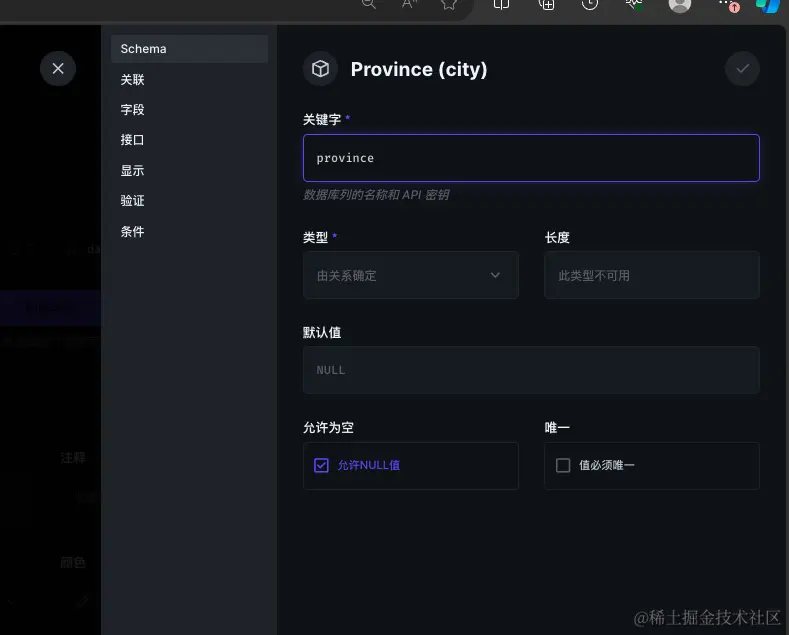Screen dimensions: 789x635
Task: Click the 长度 input field
Action: click(x=652, y=275)
